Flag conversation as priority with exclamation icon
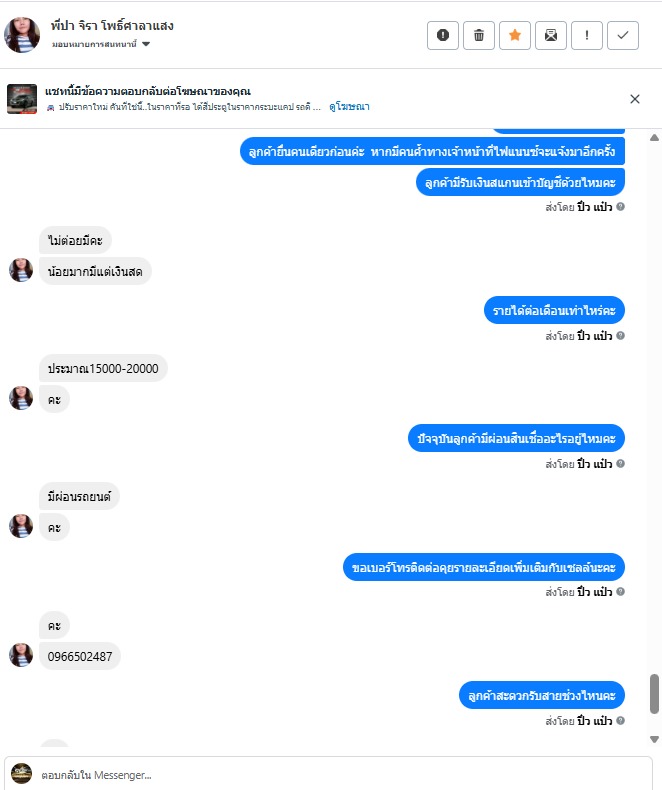This screenshot has height=790, width=662. (587, 35)
